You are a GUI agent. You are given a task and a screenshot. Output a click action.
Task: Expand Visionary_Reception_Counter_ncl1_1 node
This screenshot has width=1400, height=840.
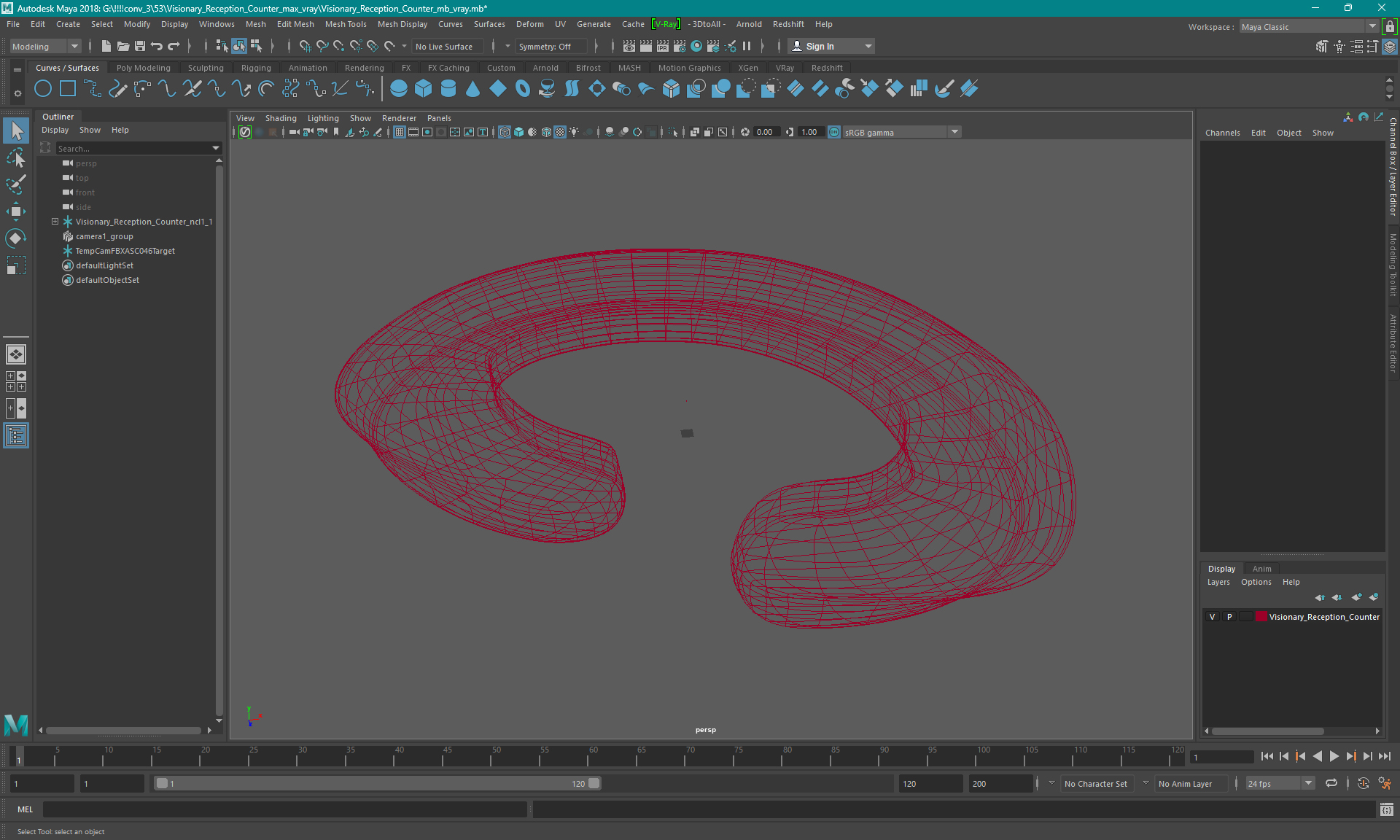(x=55, y=222)
